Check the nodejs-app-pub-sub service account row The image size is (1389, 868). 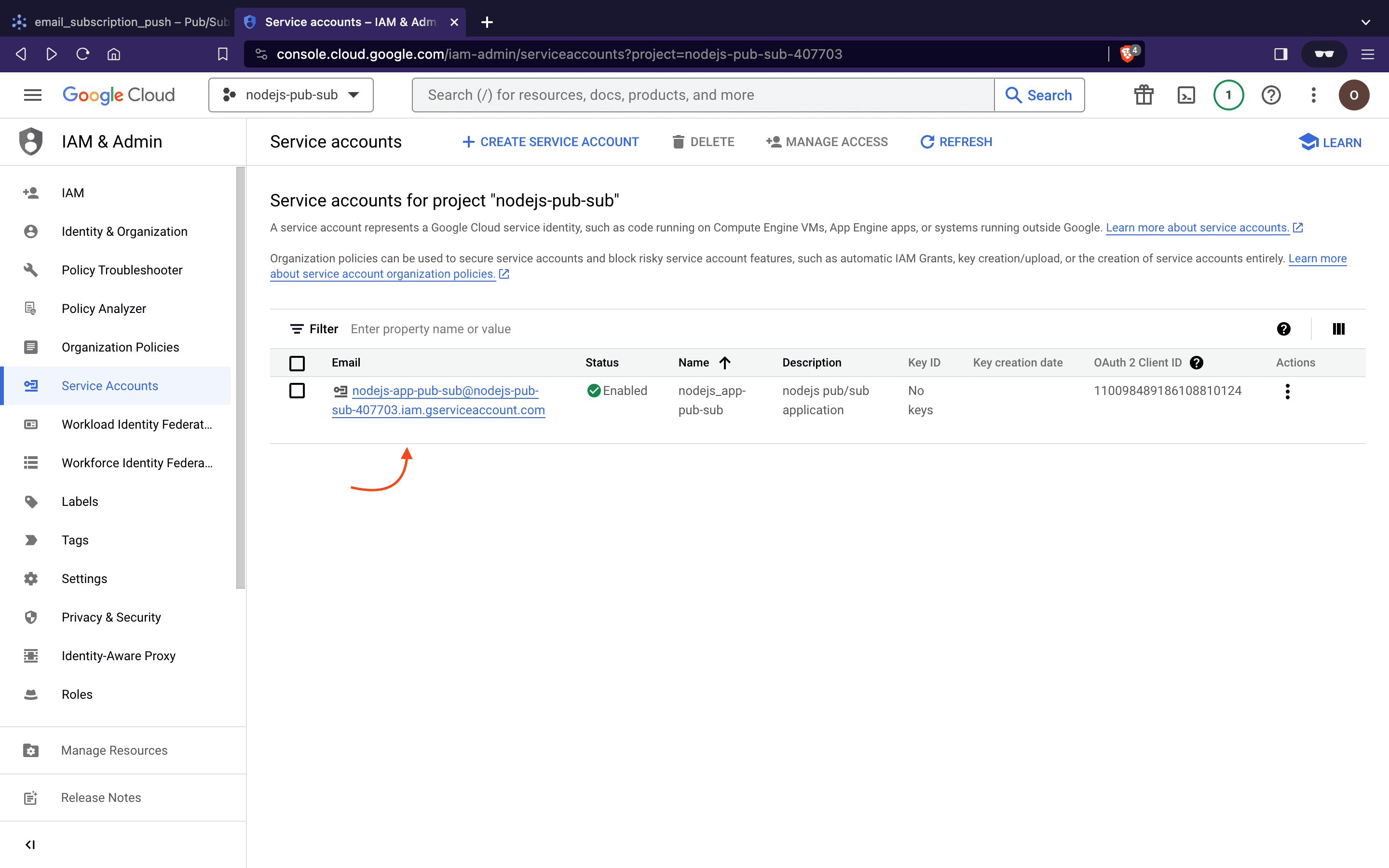pos(297,391)
